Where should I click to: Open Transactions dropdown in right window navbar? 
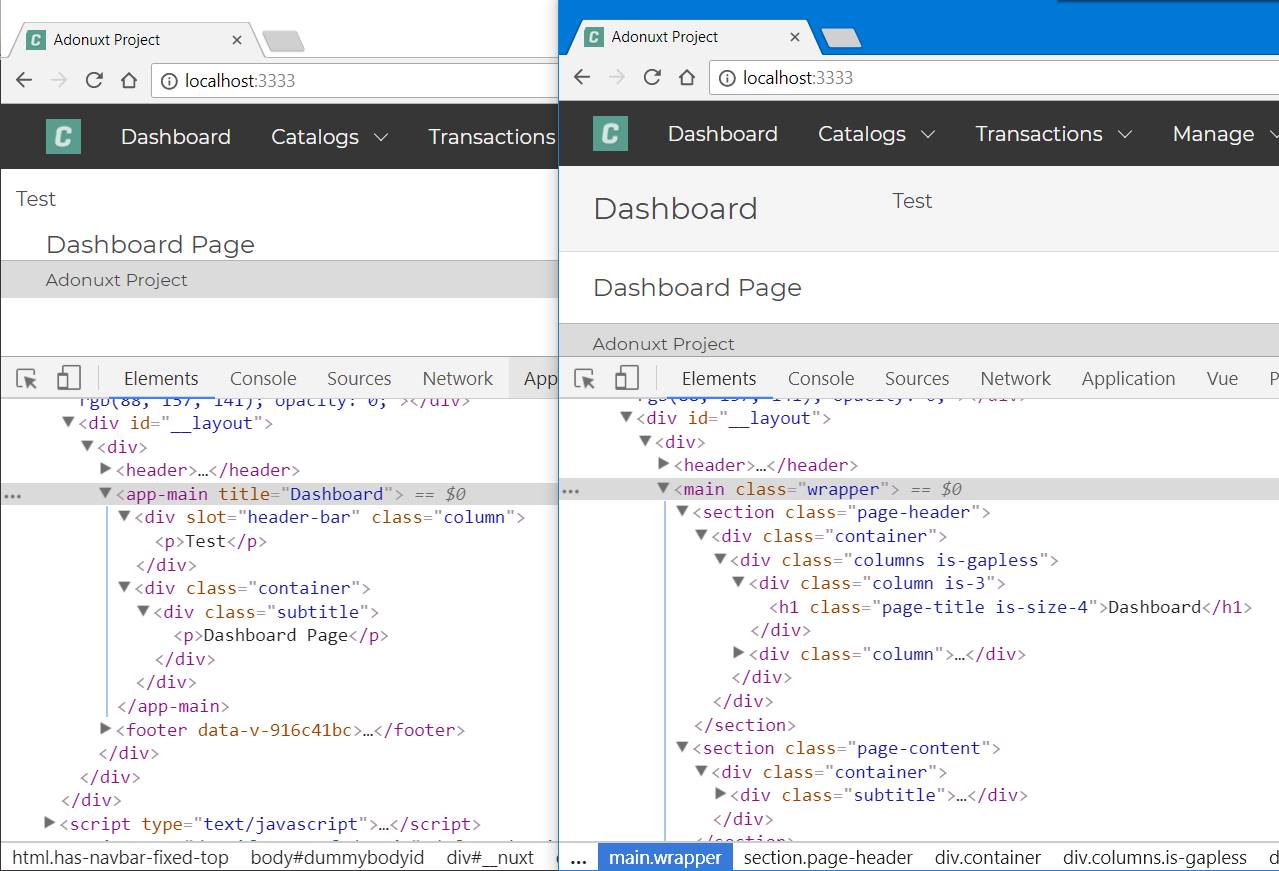pyautogui.click(x=1054, y=134)
